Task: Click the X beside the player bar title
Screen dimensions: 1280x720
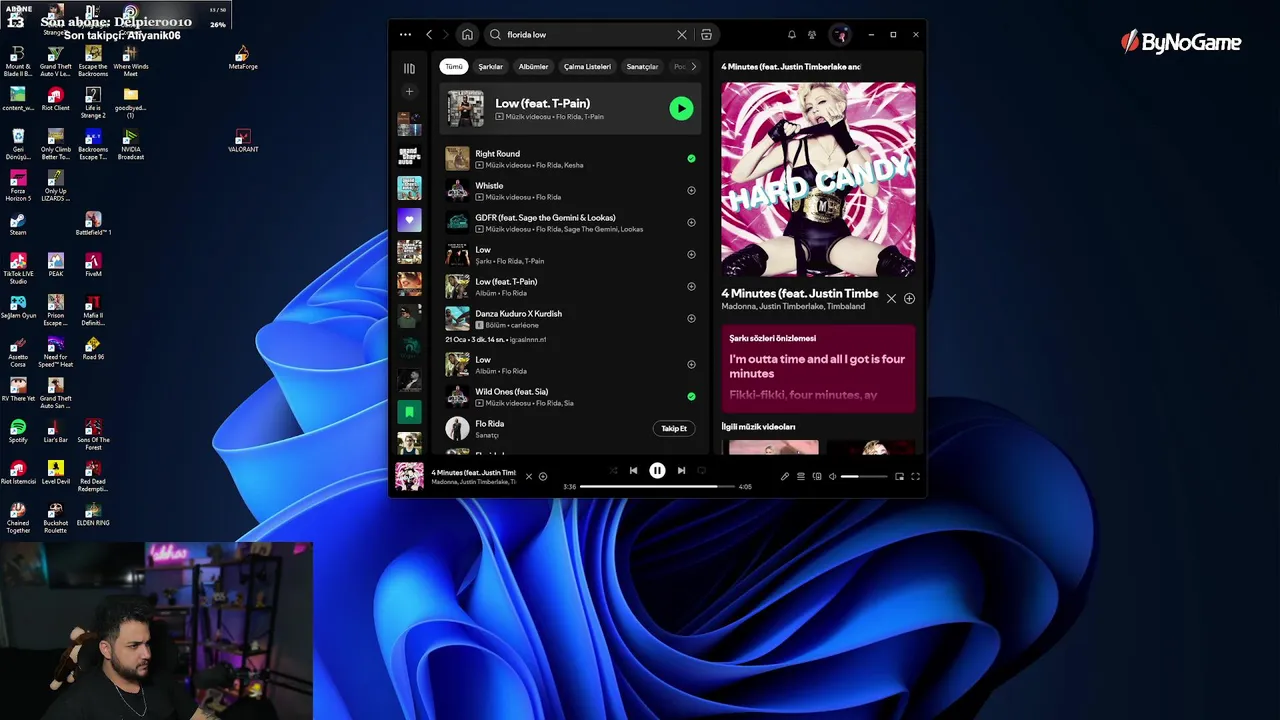Action: click(529, 476)
